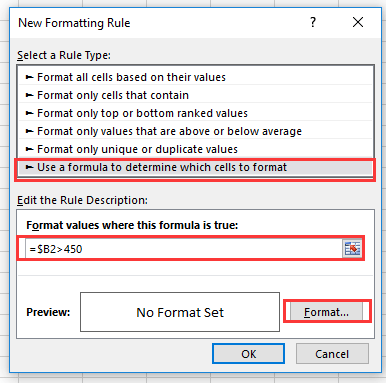Open the Format... button

pyautogui.click(x=326, y=312)
